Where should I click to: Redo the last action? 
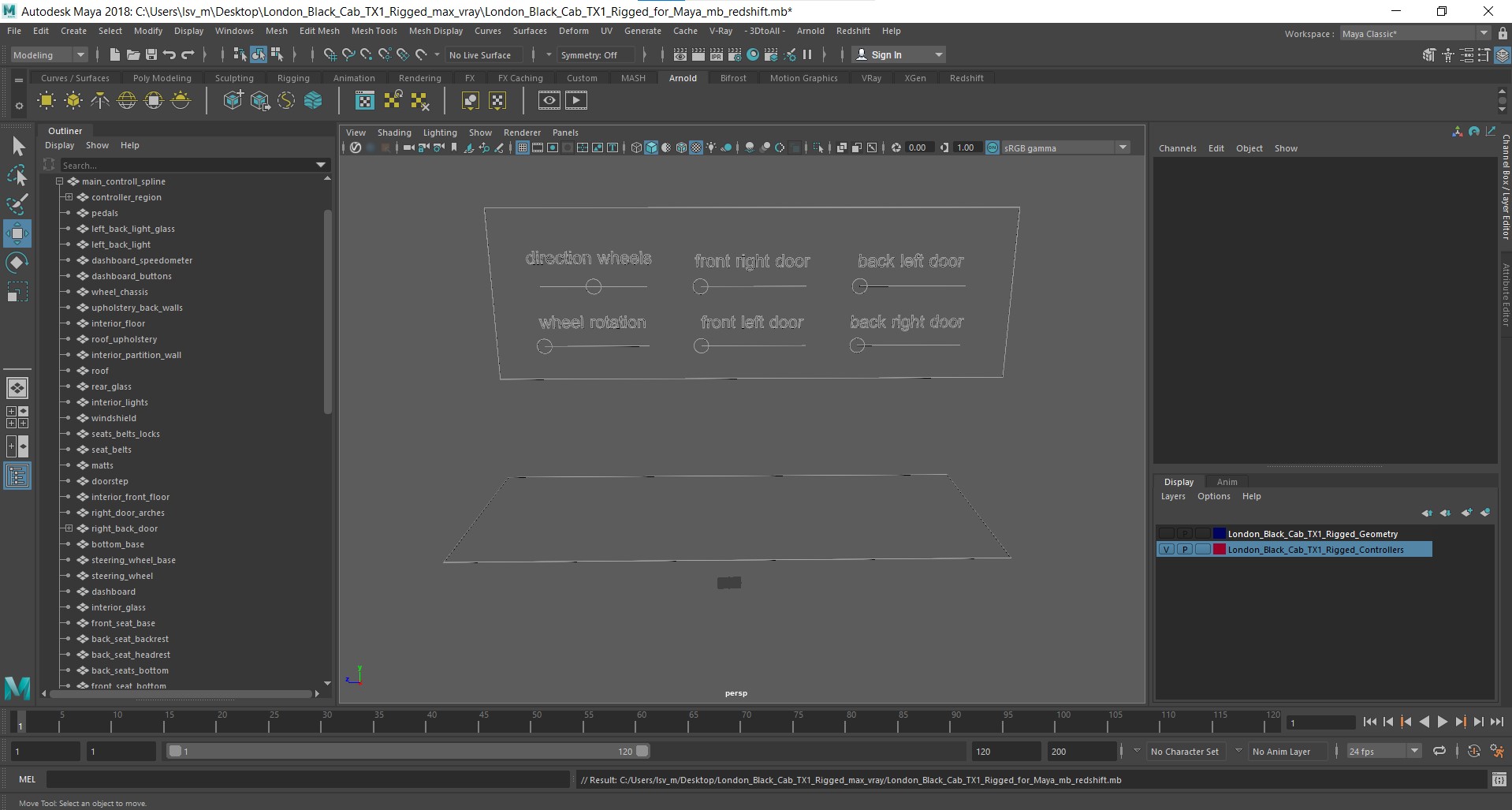pos(188,54)
